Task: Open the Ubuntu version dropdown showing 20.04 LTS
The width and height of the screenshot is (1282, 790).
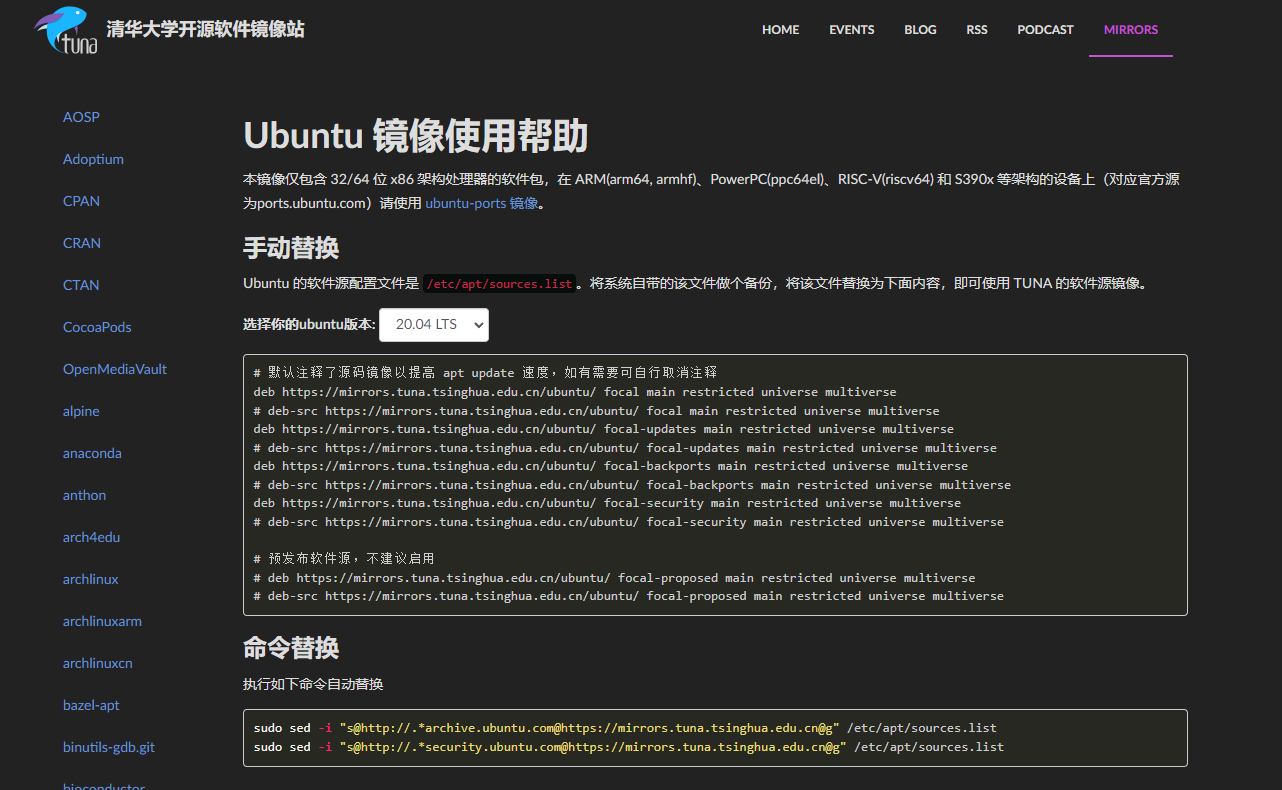Action: pos(434,324)
